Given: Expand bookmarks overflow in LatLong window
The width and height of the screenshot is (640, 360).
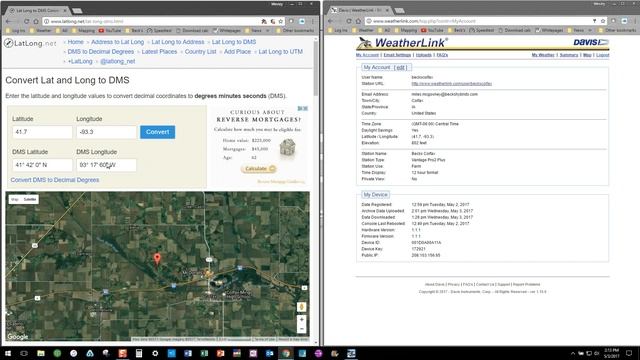Looking at the screenshot, I should click(x=268, y=31).
